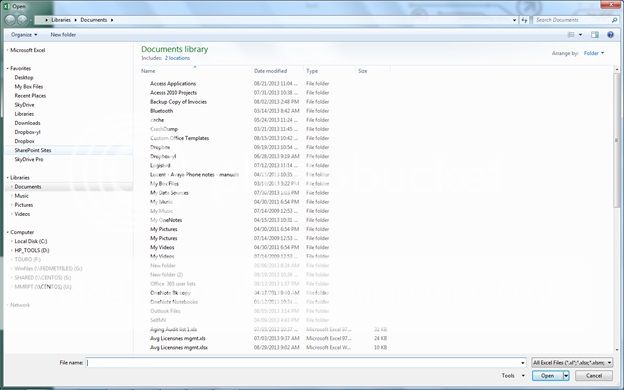Viewport: 624px width, 390px height.
Task: Select Microsoft Excel in the navigation pane
Action: pyautogui.click(x=27, y=50)
